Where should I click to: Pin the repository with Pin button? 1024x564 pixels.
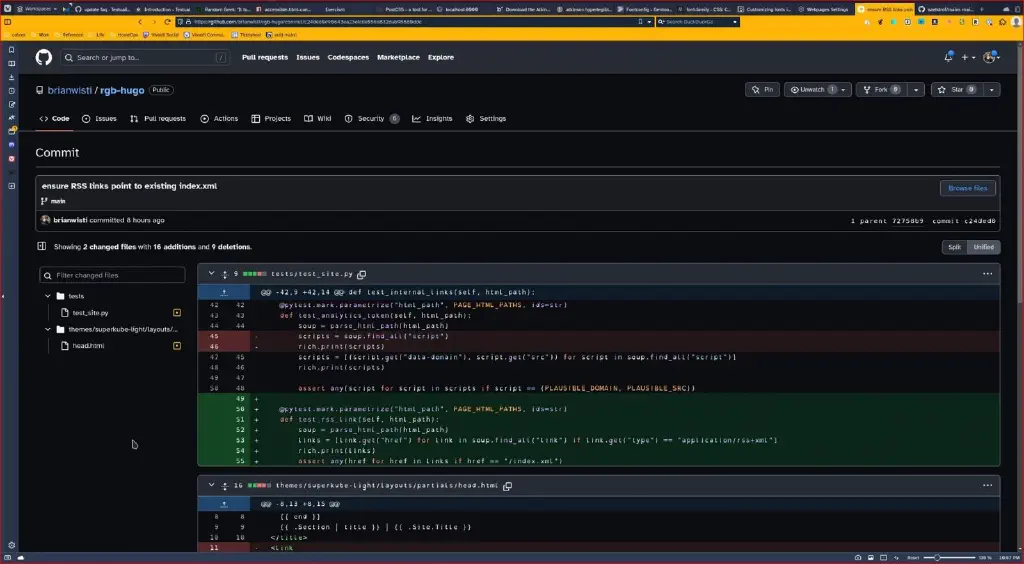[762, 89]
